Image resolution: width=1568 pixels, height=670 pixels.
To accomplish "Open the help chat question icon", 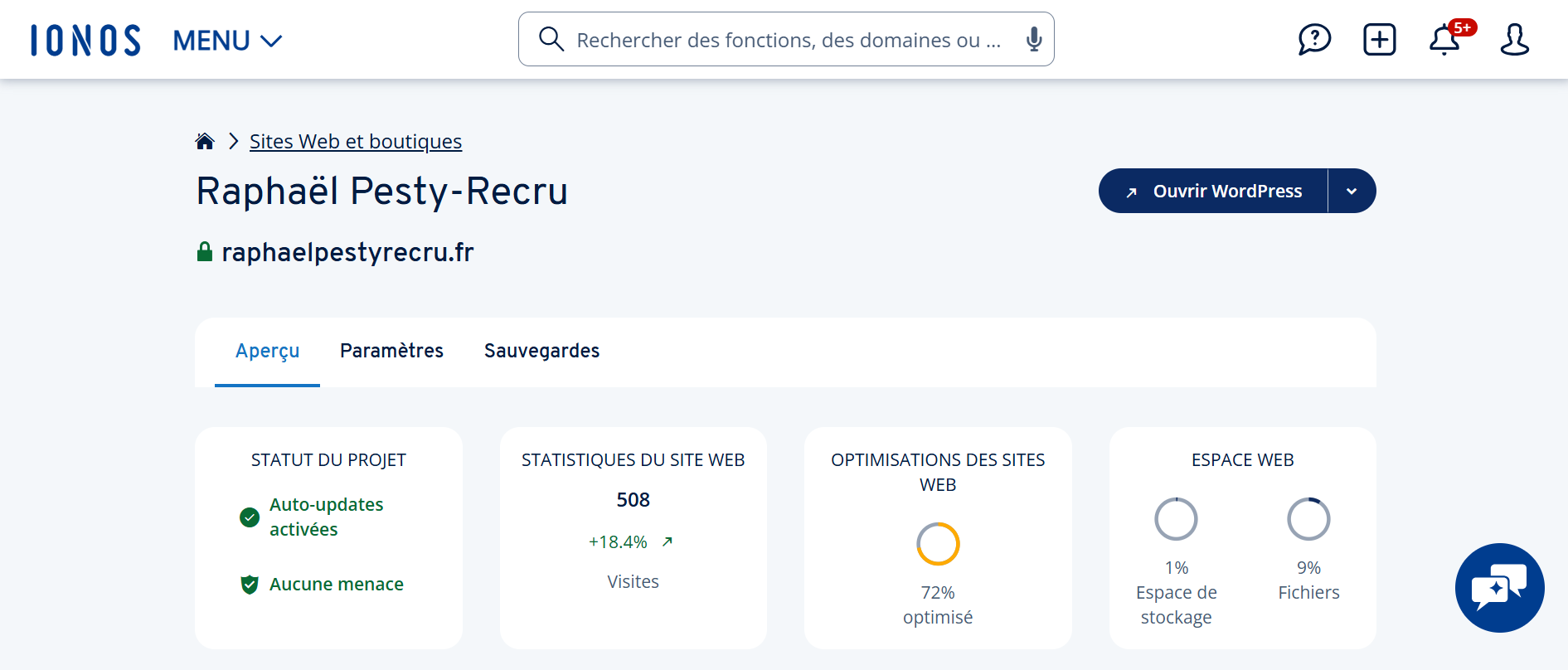I will pyautogui.click(x=1314, y=39).
